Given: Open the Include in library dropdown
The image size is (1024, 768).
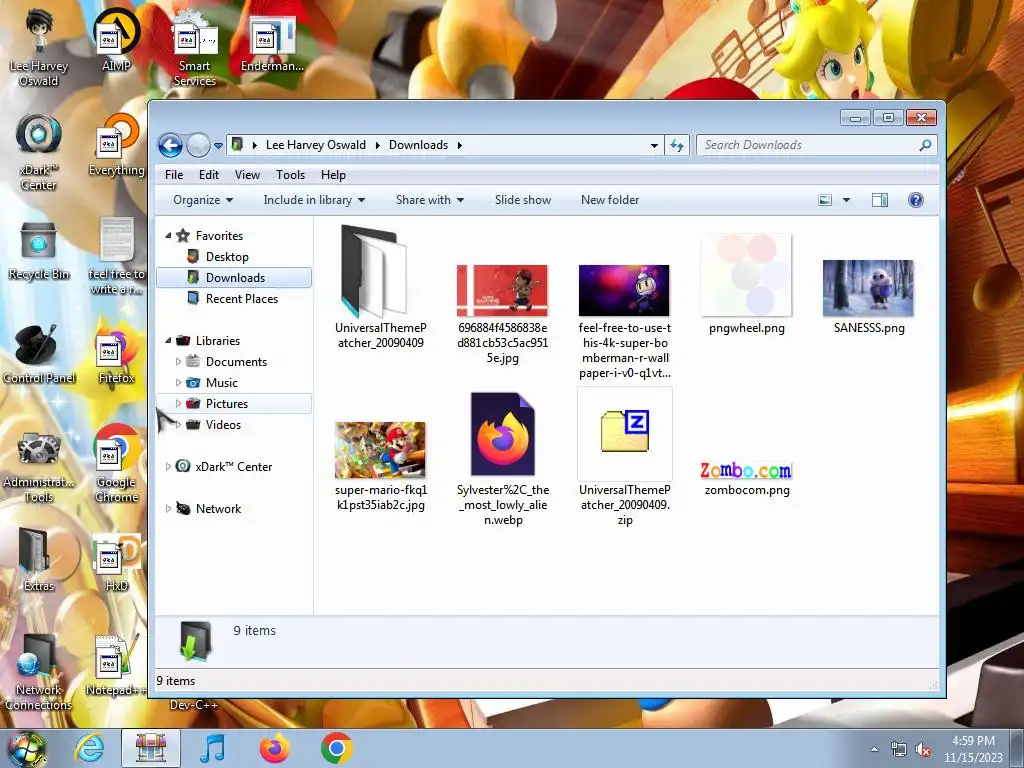Looking at the screenshot, I should [x=314, y=200].
